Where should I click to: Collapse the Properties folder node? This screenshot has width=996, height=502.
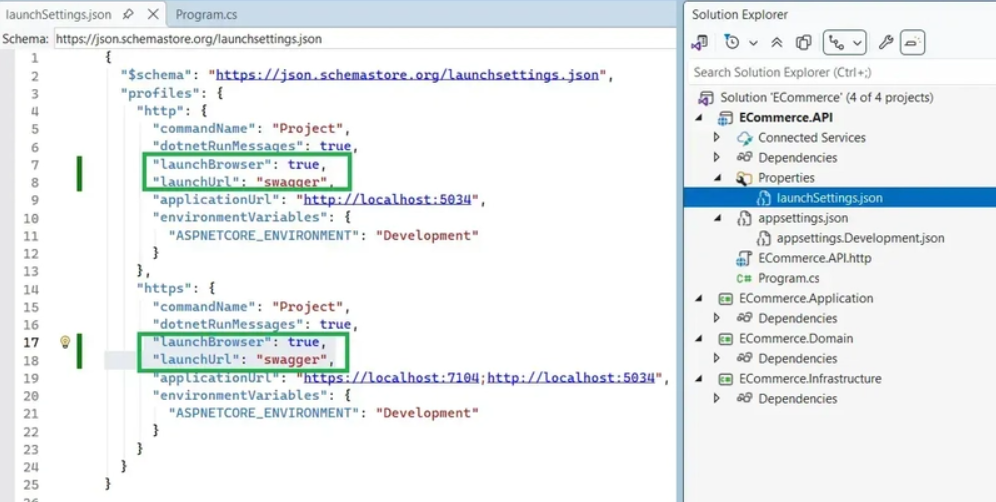(717, 178)
